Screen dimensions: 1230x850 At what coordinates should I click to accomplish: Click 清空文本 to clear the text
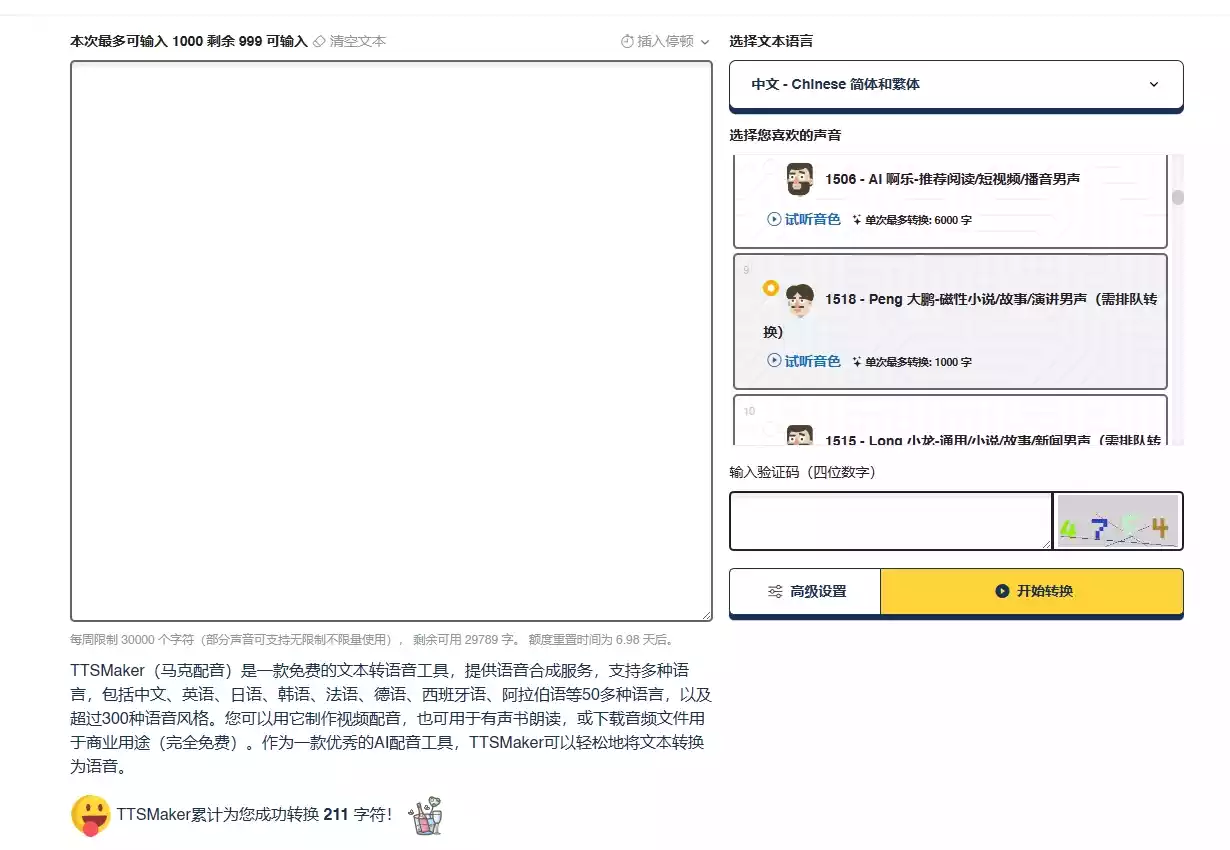click(x=360, y=41)
